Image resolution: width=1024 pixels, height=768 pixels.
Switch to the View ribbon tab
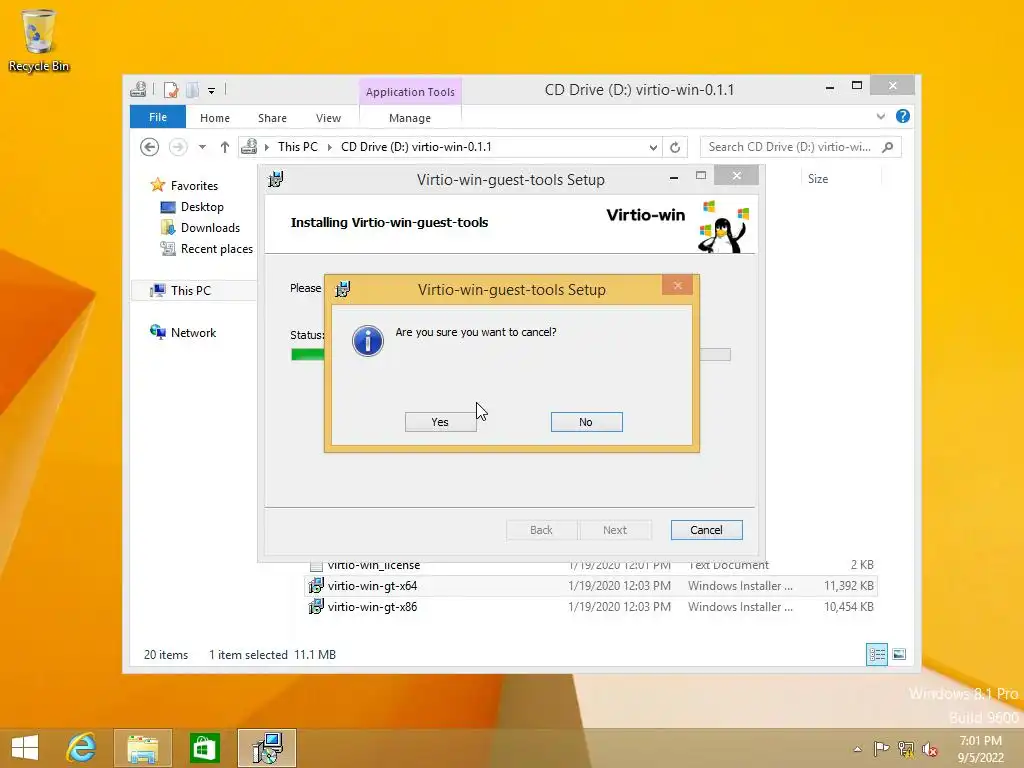click(328, 118)
